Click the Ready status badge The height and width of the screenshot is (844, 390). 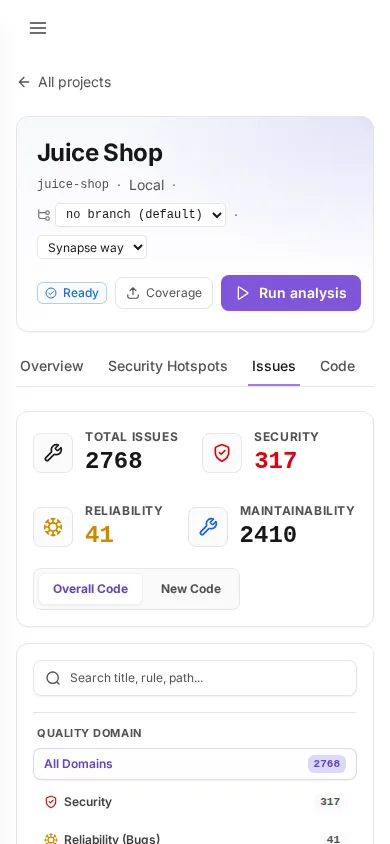tap(72, 293)
